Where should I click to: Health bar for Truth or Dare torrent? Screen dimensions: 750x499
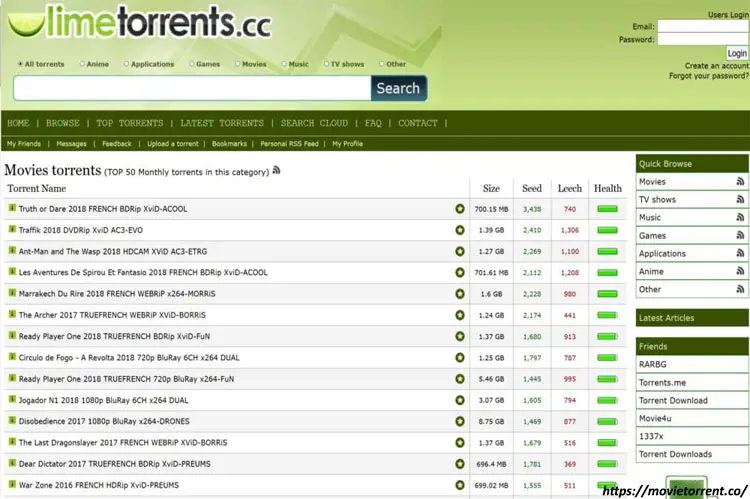point(607,209)
